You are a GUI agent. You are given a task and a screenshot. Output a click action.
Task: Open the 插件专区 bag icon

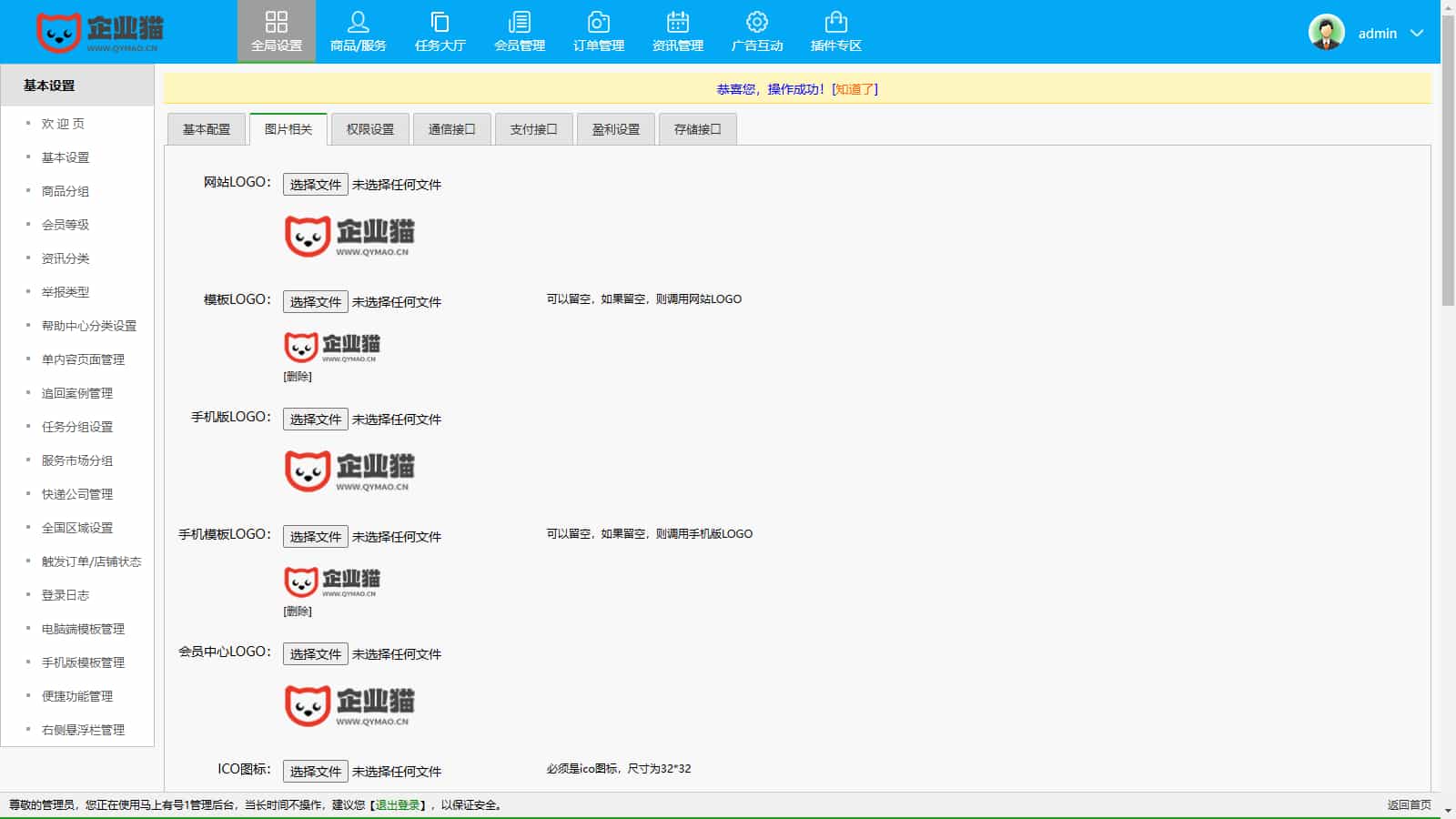pyautogui.click(x=835, y=22)
